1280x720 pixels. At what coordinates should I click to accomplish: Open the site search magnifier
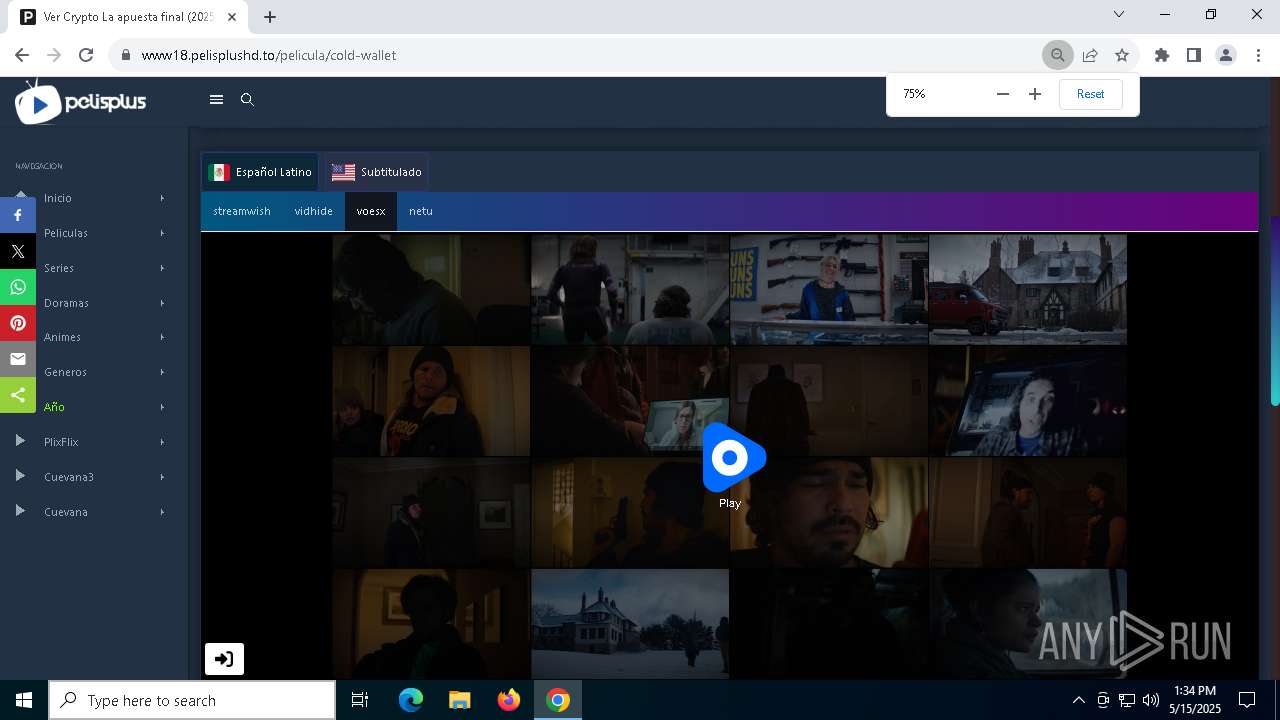[247, 99]
